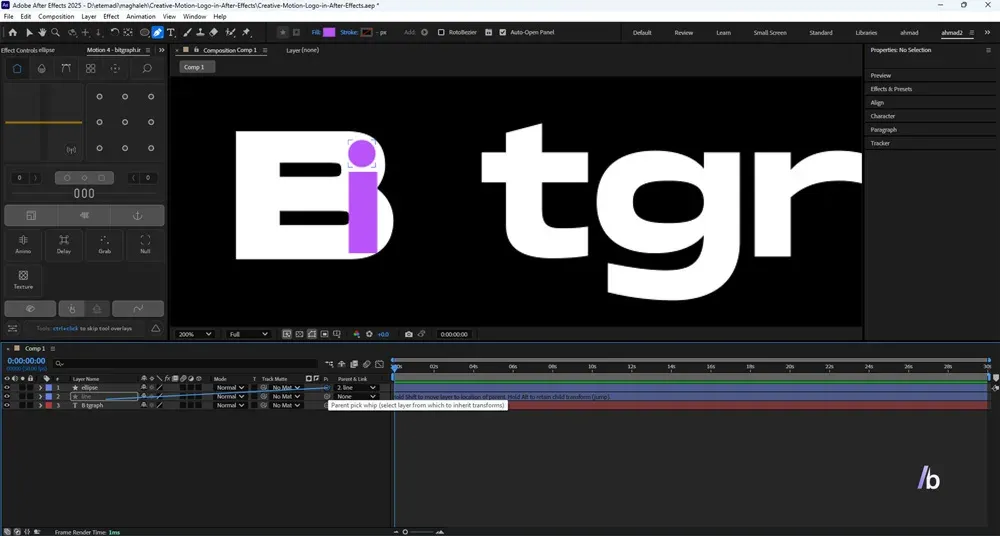
Task: Open Motion 4 search magnifier icon
Action: [147, 68]
